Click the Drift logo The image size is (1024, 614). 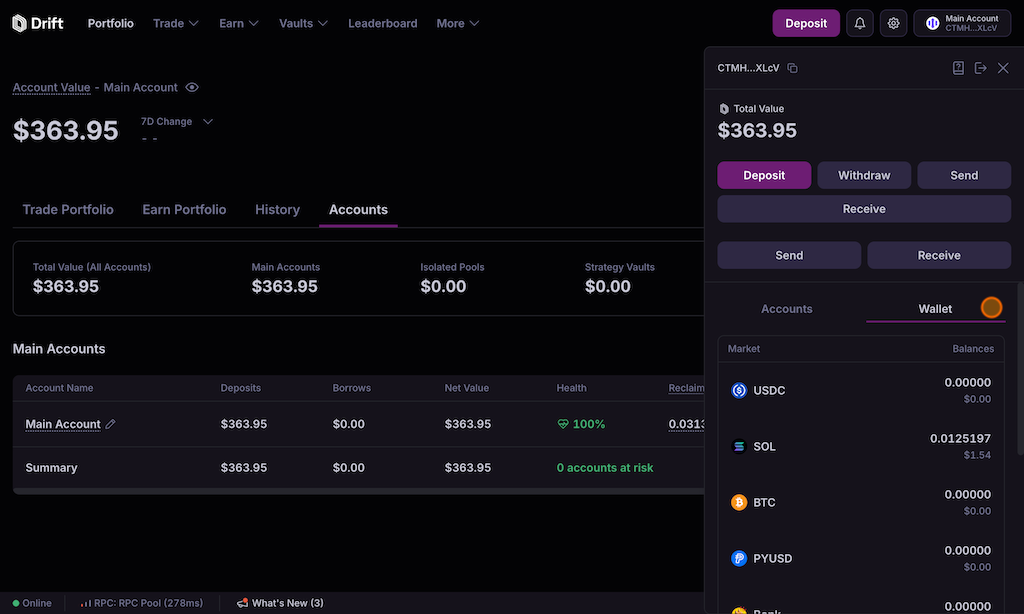tap(38, 23)
